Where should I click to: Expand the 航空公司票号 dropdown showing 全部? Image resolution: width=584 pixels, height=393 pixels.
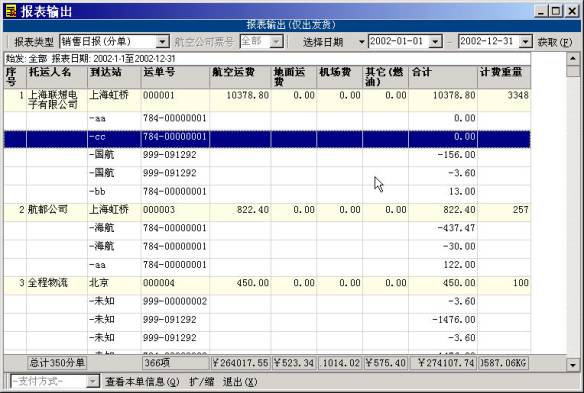coord(276,42)
